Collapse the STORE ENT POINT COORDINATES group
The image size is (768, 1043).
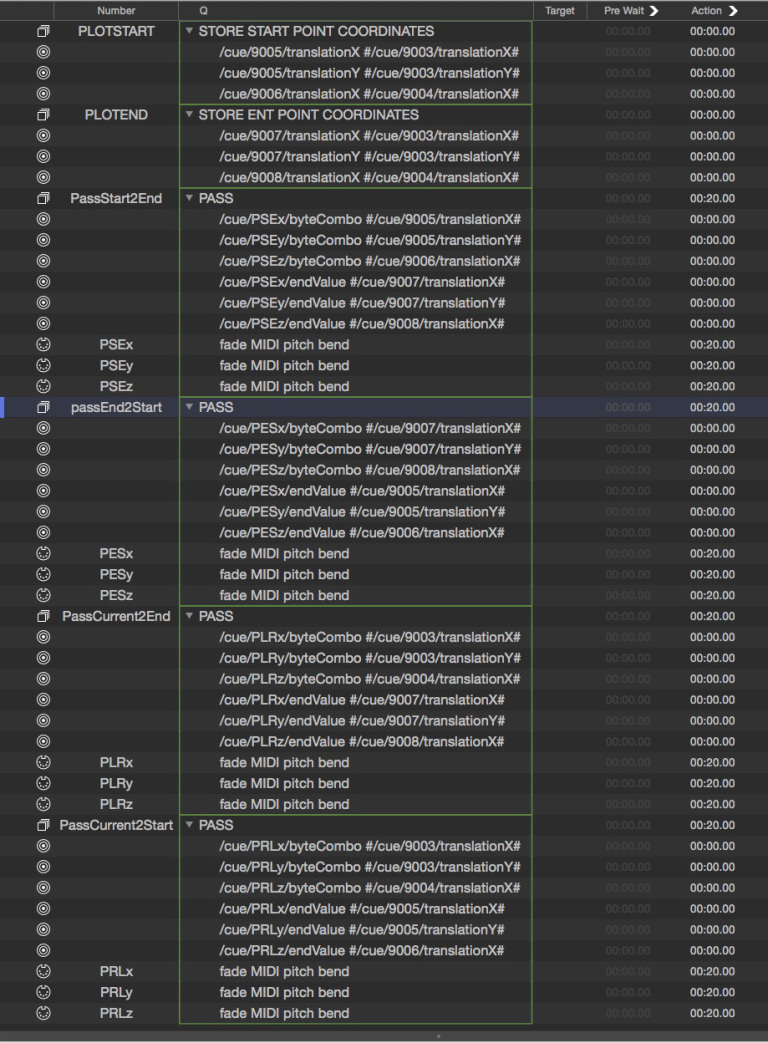(189, 115)
